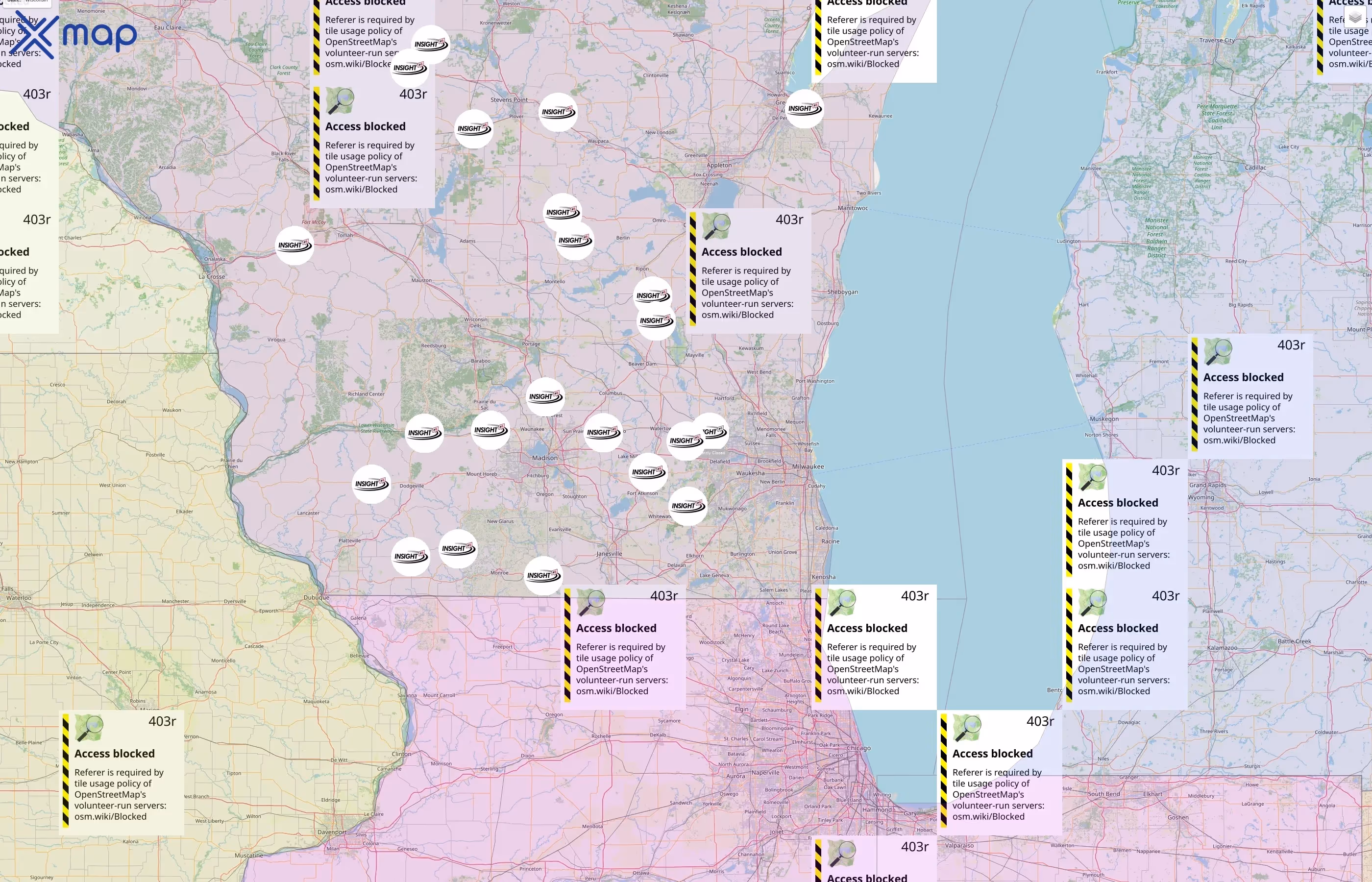Image resolution: width=1372 pixels, height=882 pixels.
Task: Click the INSIGHT marker nearest Platteville
Action: click(410, 557)
